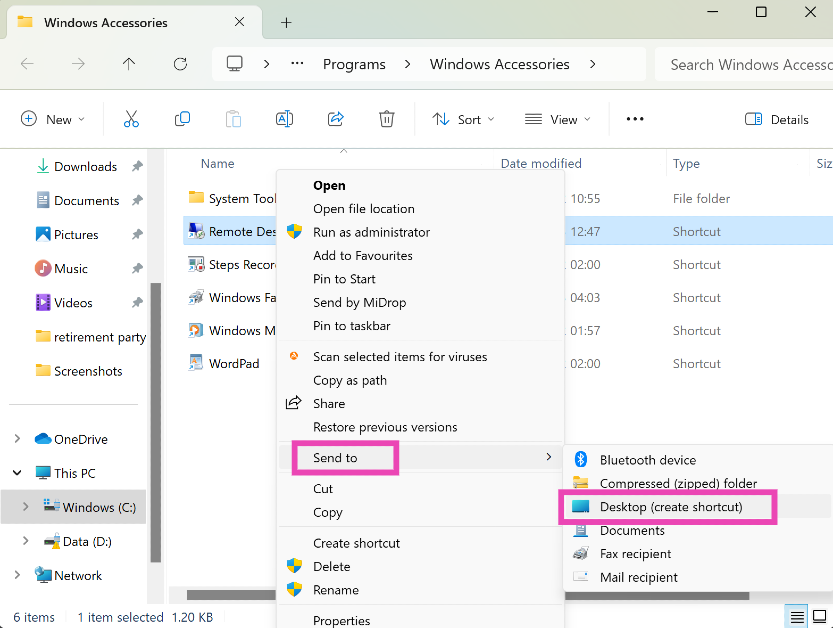Click the Cut scissors icon in toolbar
Screen dimensions: 833x628
coord(131,119)
